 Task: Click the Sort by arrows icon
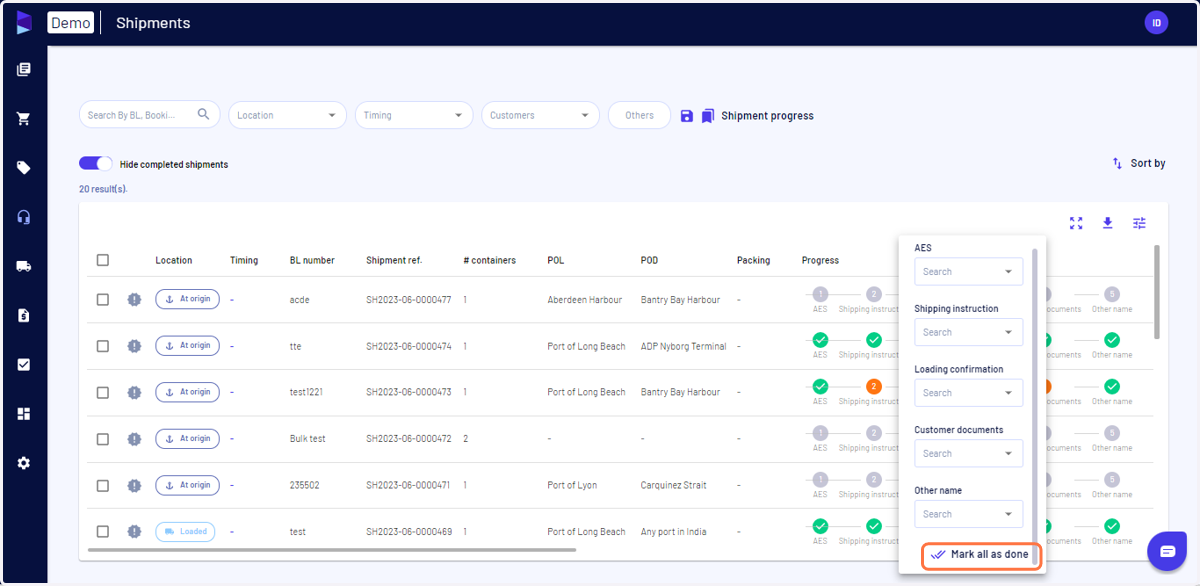1117,163
